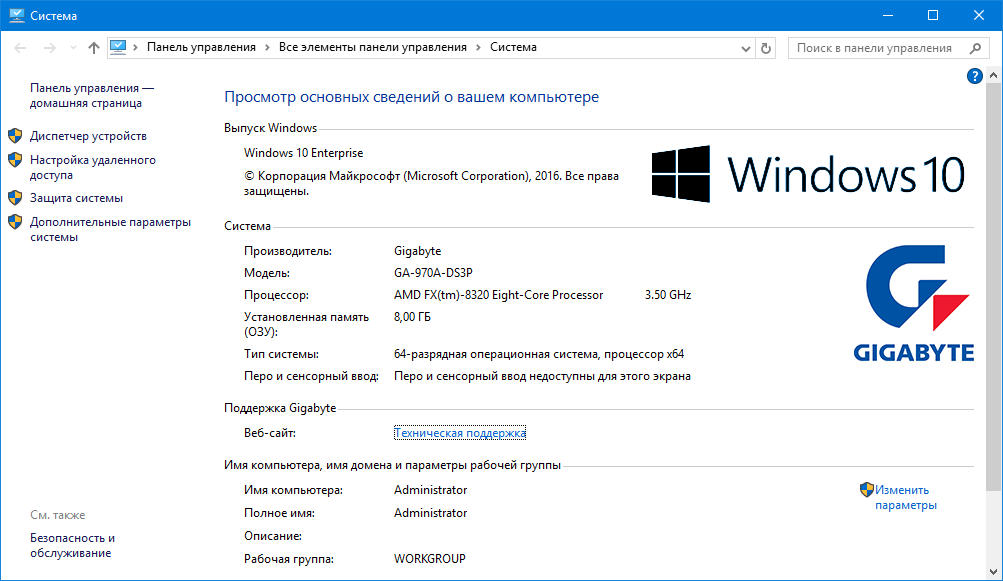Click shield icon beside 'Дополнительные параметры системы'

pos(15,222)
